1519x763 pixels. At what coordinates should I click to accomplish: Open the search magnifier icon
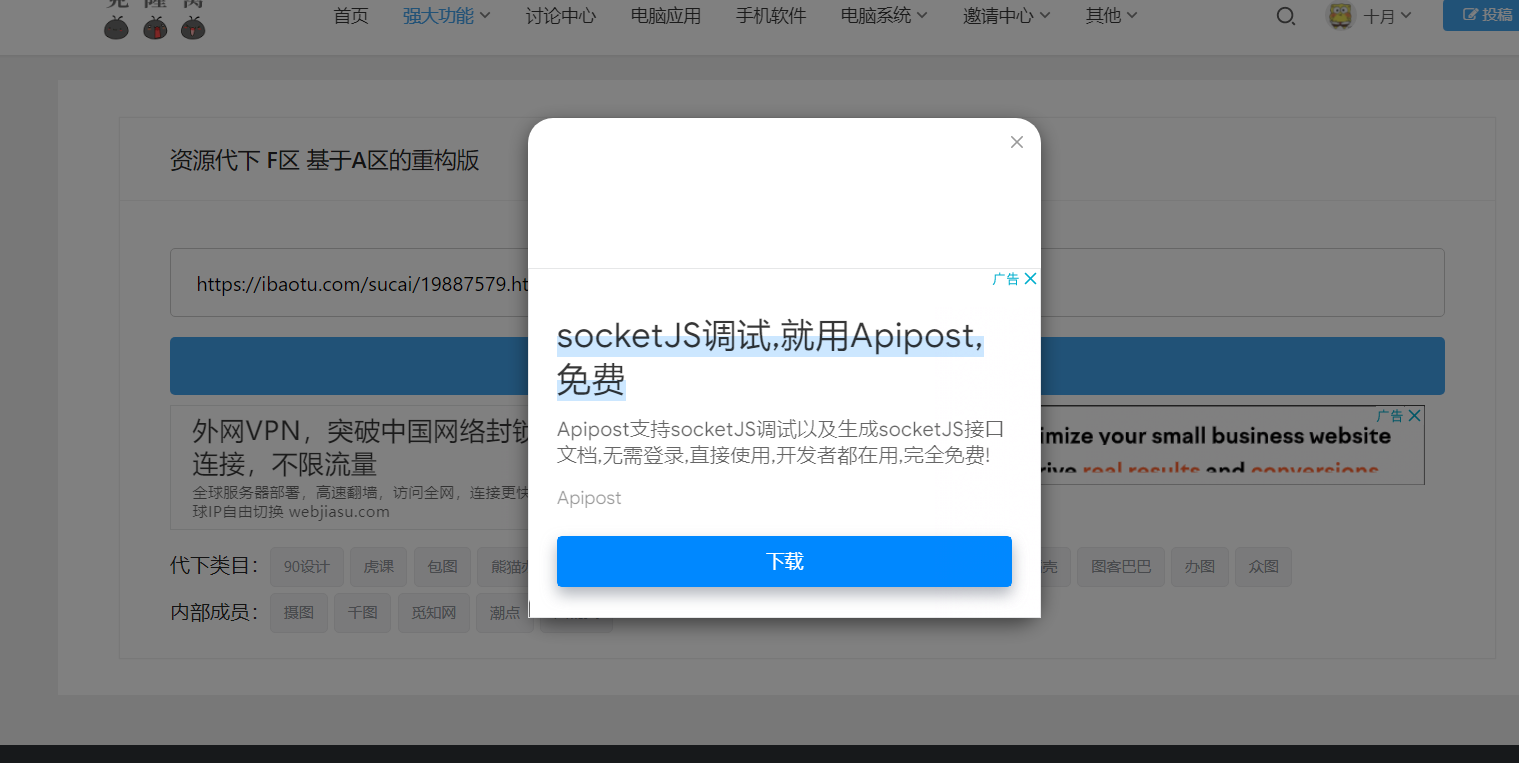tap(1286, 16)
